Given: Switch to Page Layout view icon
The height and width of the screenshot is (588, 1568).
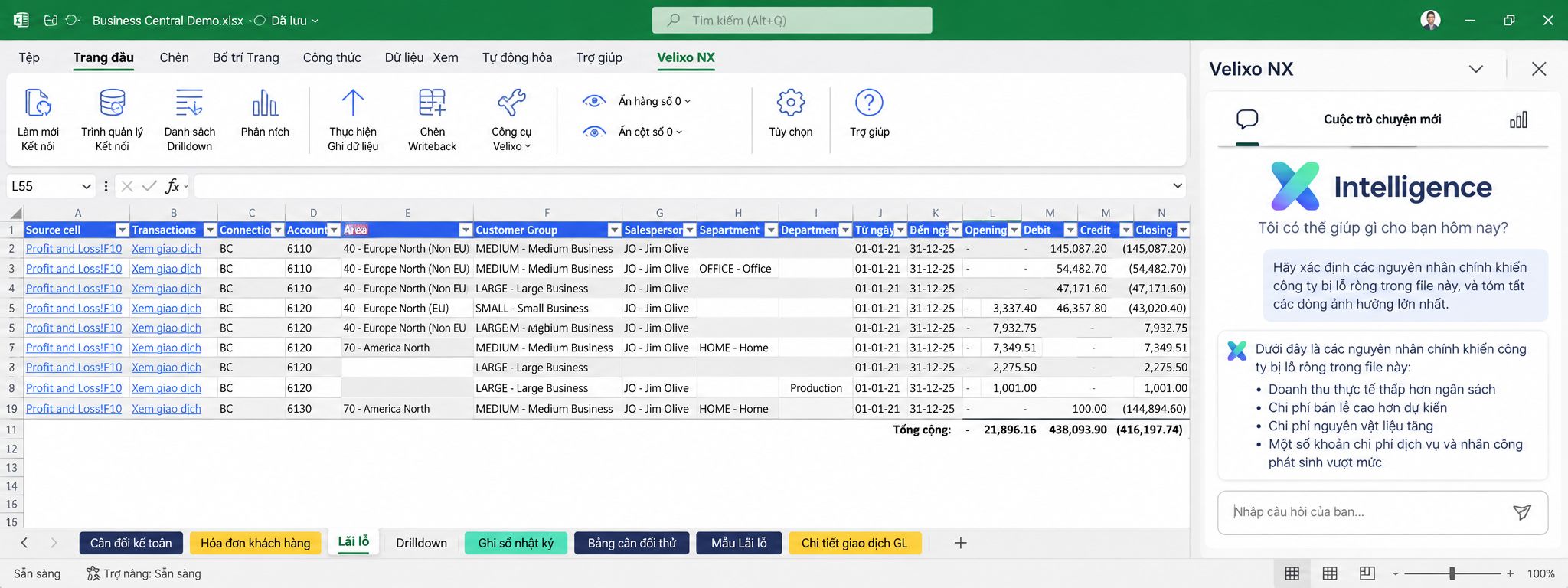Looking at the screenshot, I should pyautogui.click(x=1330, y=573).
